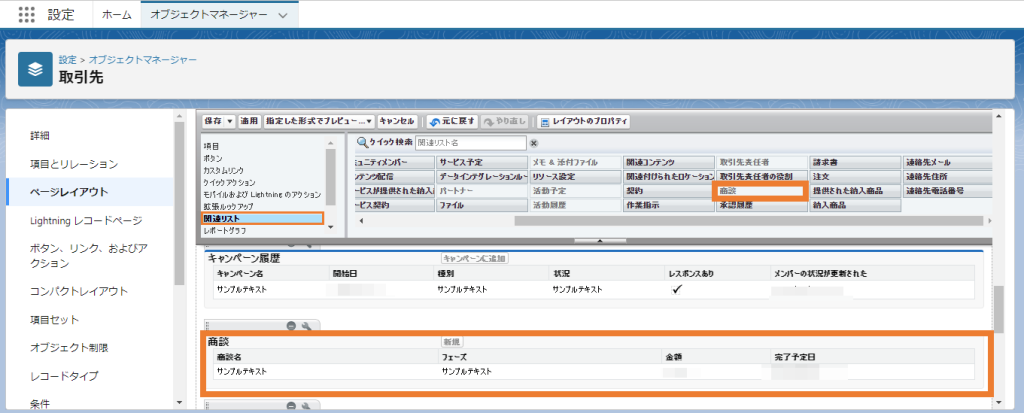1024x413 pixels.
Task: Click the 請求書 palette item
Action: [854, 162]
